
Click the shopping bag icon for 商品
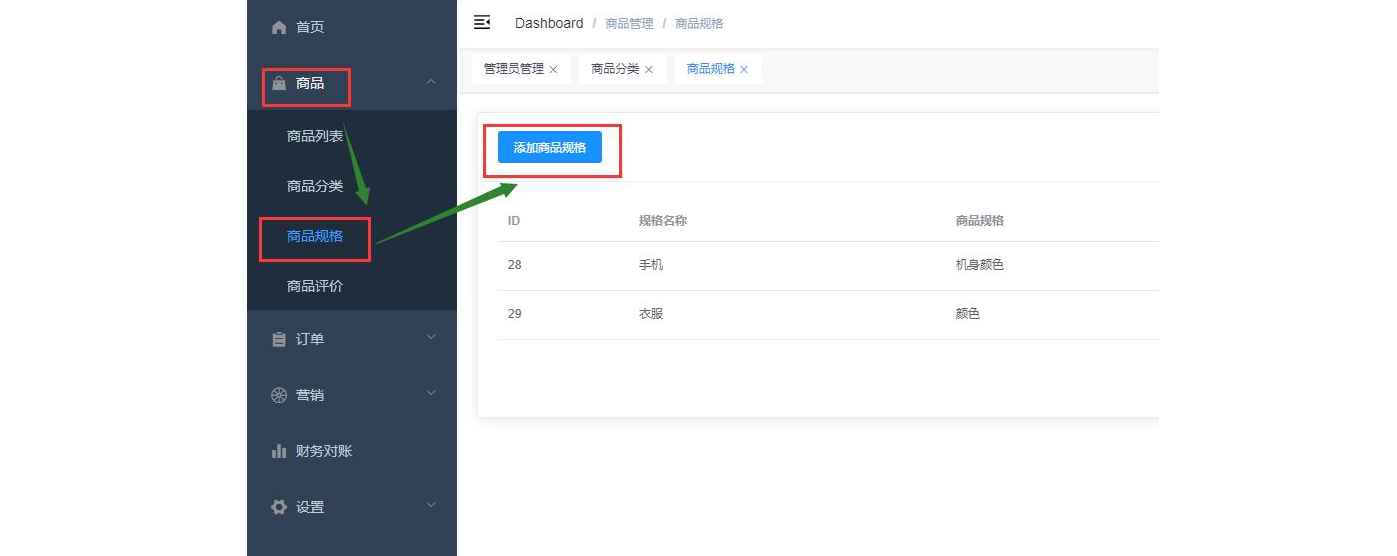(x=279, y=84)
